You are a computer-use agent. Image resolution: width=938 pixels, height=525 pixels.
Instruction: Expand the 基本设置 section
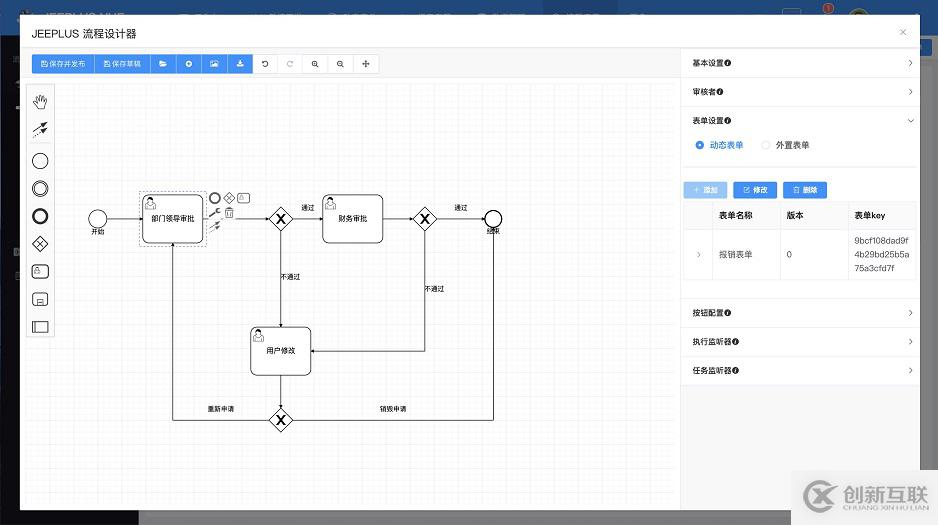800,63
